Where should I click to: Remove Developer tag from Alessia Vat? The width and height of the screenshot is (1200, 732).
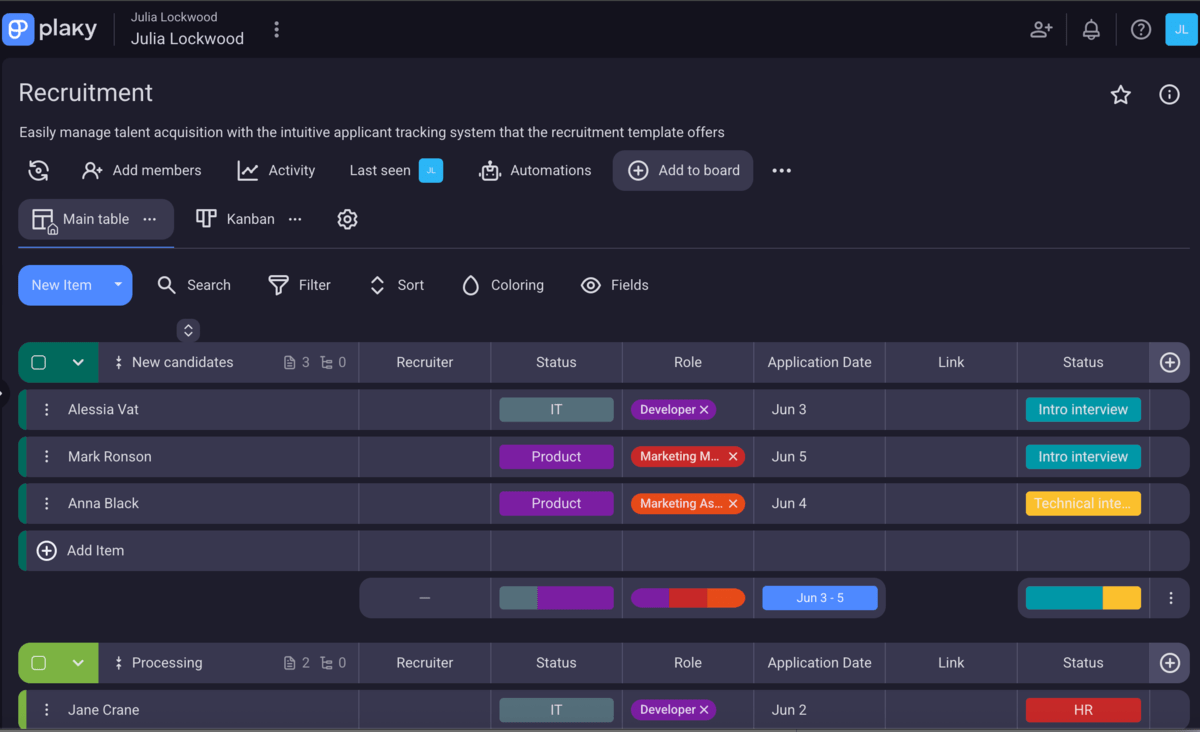704,410
